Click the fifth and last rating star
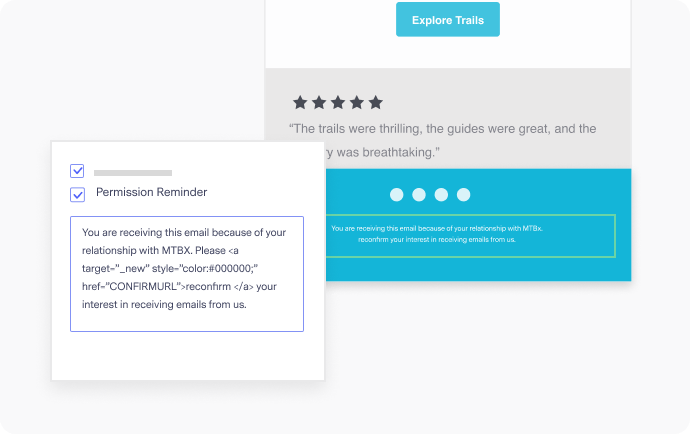The image size is (690, 434). click(x=375, y=102)
